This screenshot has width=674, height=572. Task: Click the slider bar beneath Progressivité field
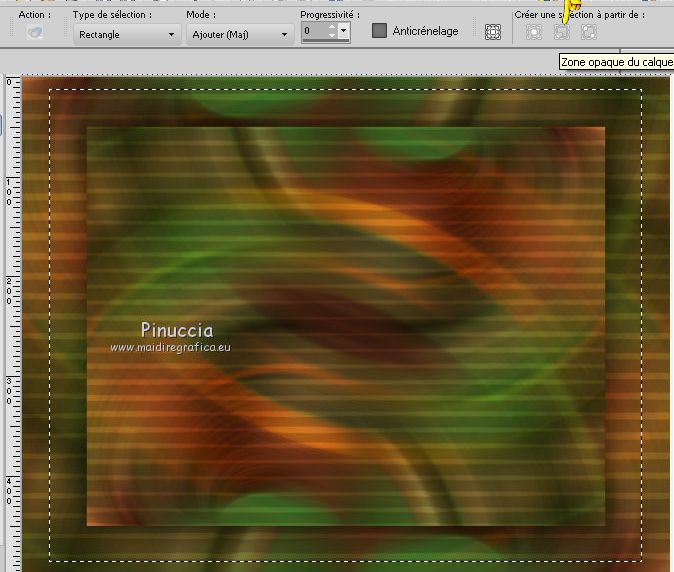pyautogui.click(x=326, y=41)
